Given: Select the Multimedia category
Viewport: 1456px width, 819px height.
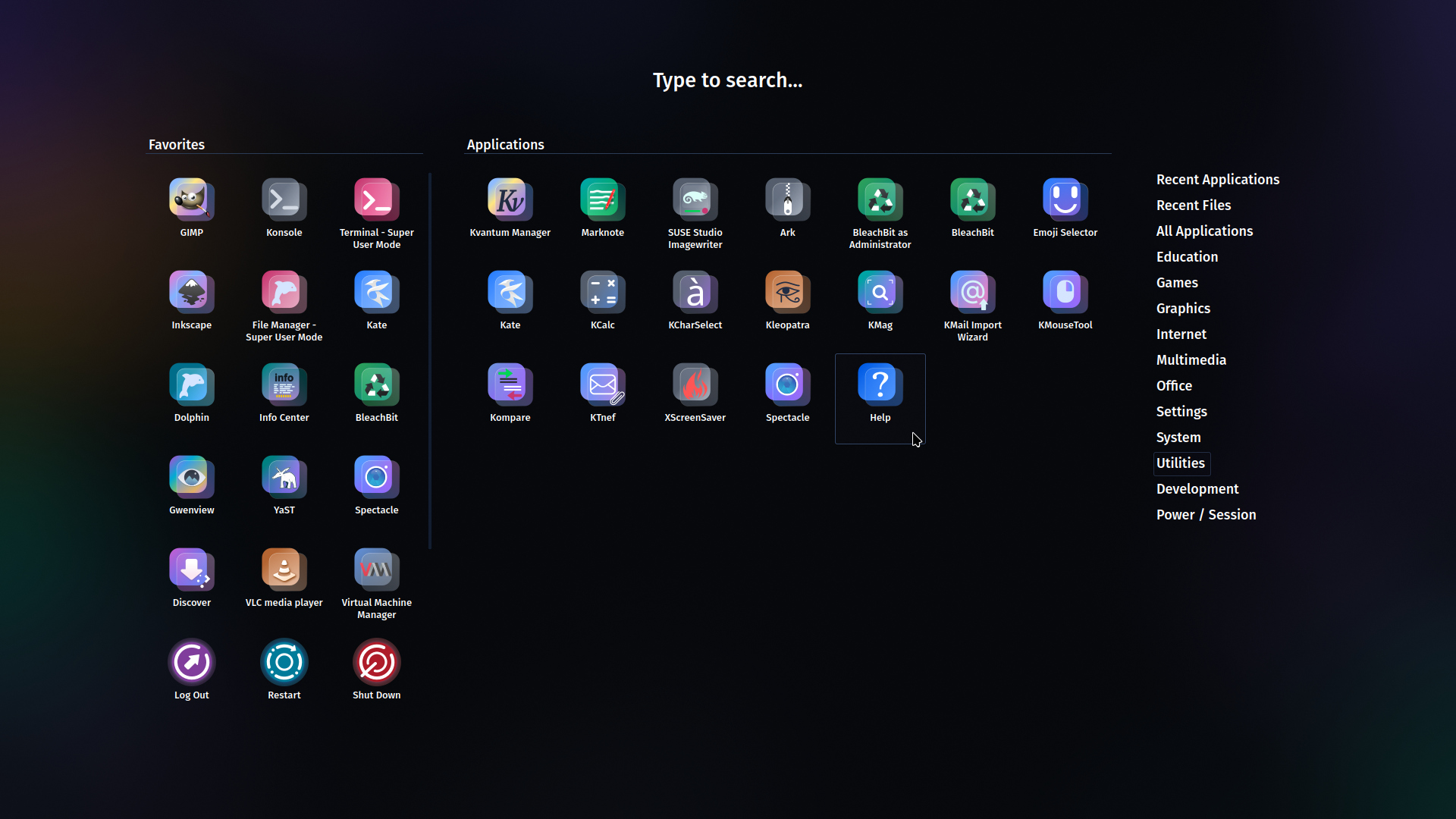Looking at the screenshot, I should tap(1191, 360).
